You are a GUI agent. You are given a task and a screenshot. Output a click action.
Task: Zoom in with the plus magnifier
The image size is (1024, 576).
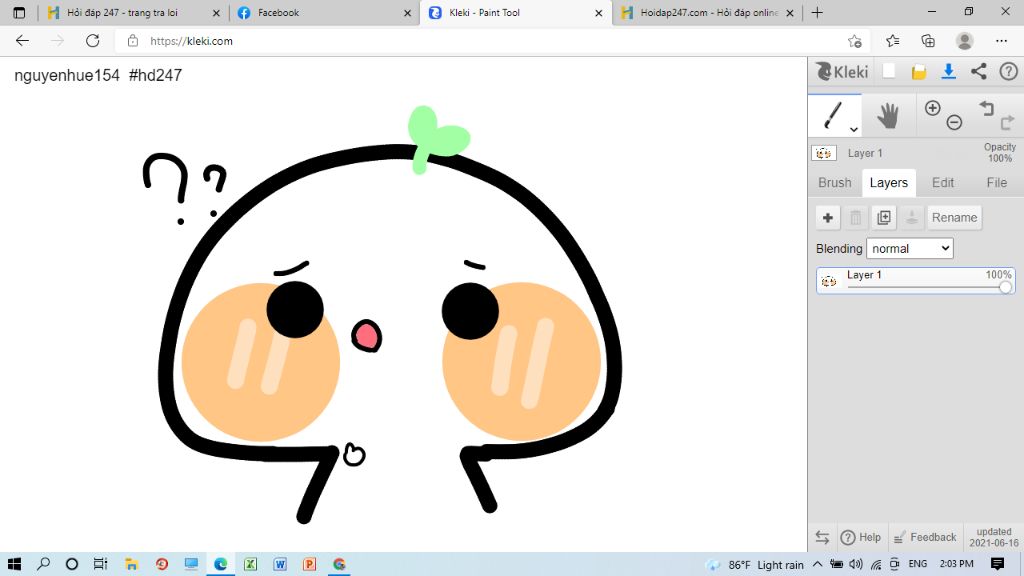point(933,108)
